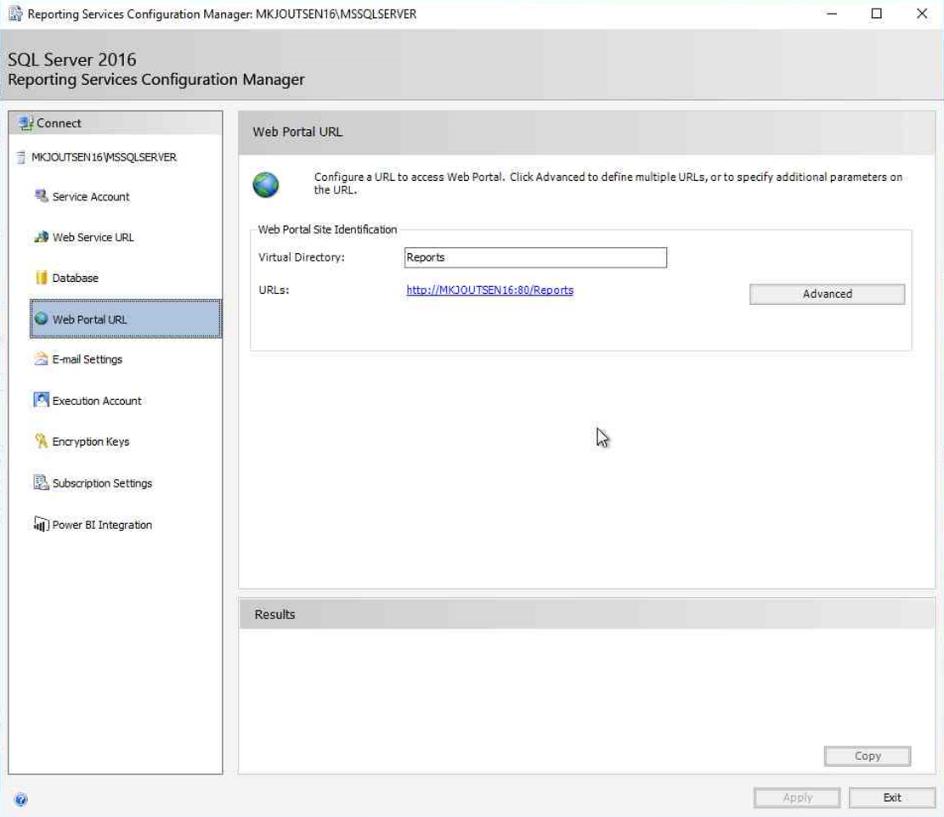Click the Web Portal URL globe icon in sidebar
This screenshot has width=944, height=817.
click(41, 318)
